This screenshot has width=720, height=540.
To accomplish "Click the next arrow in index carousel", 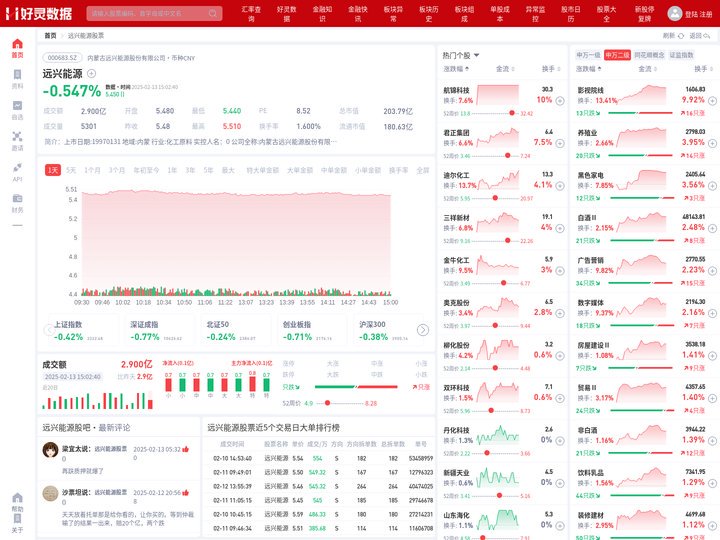I will click(422, 330).
